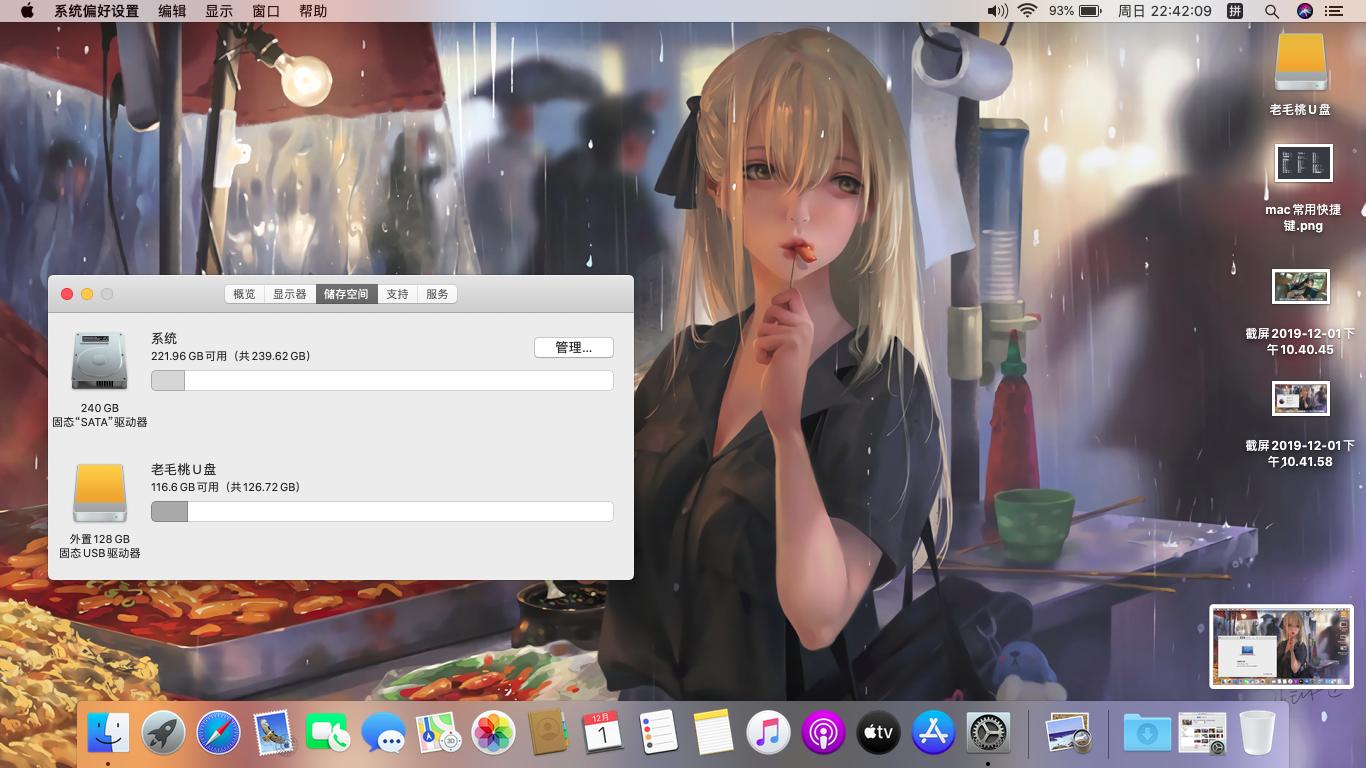
Task: Open Calendar icon in the Dock
Action: pyautogui.click(x=603, y=733)
